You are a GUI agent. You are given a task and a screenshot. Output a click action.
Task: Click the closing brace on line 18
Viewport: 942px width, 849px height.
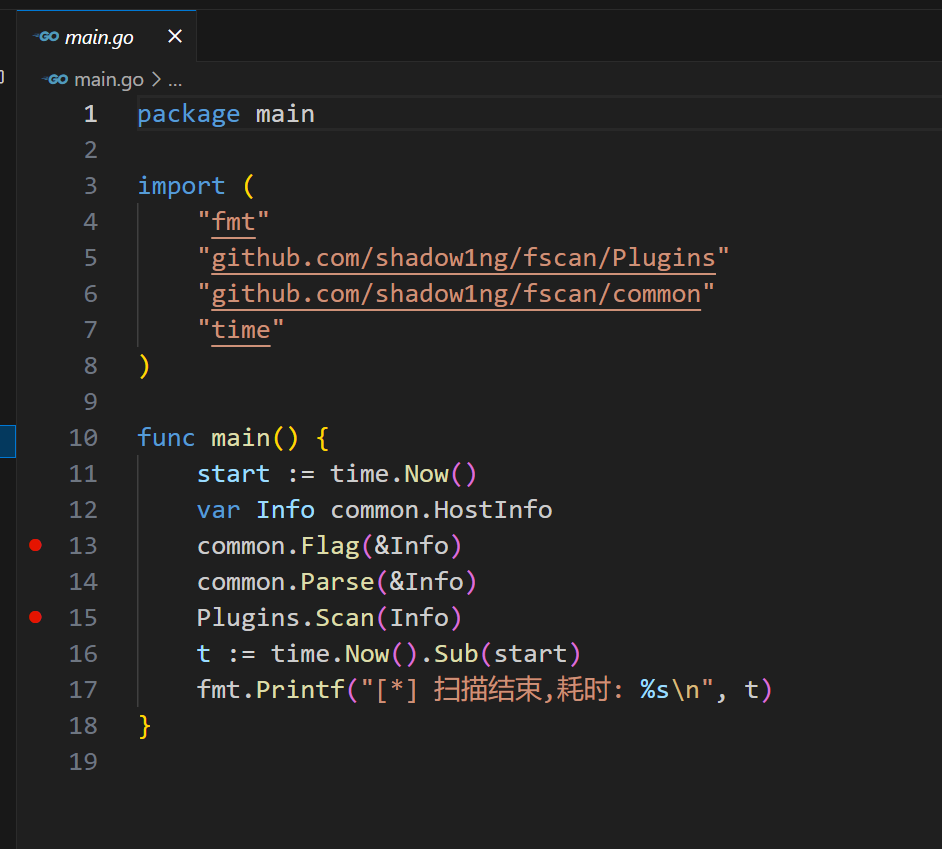(x=144, y=726)
